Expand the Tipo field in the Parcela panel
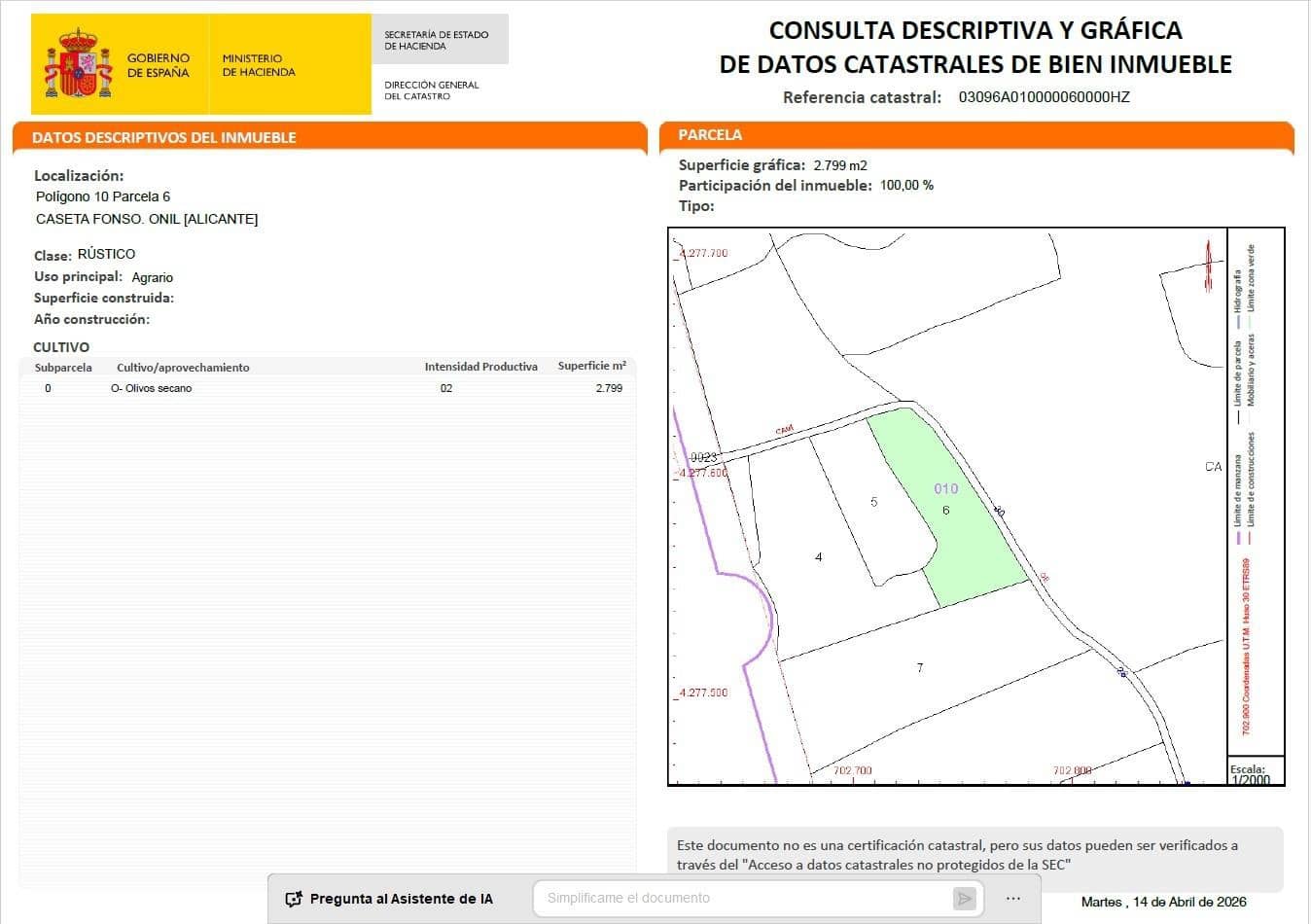This screenshot has width=1311, height=924. [697, 205]
